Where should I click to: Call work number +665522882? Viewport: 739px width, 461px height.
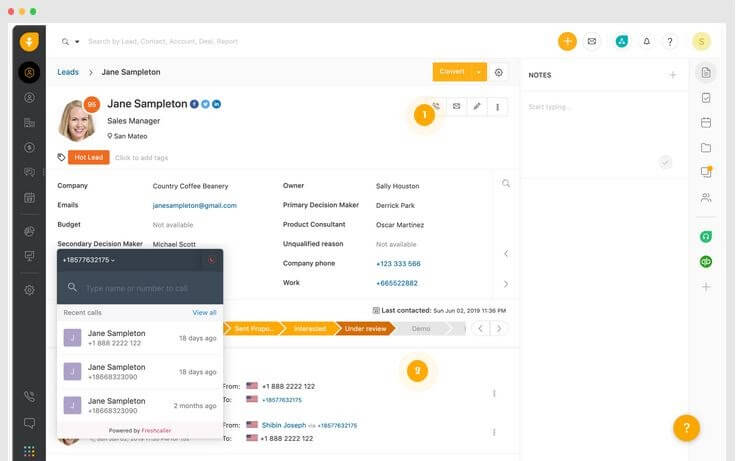click(397, 283)
